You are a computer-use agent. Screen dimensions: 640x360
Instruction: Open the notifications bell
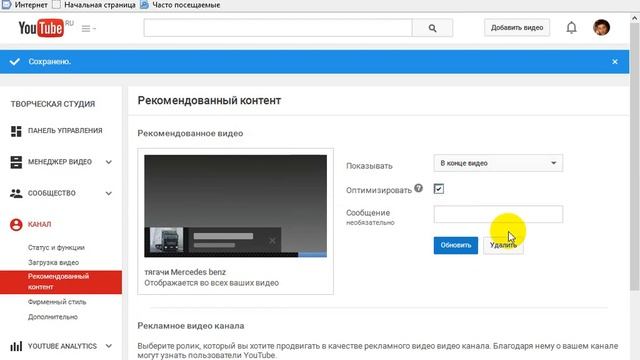tap(571, 28)
